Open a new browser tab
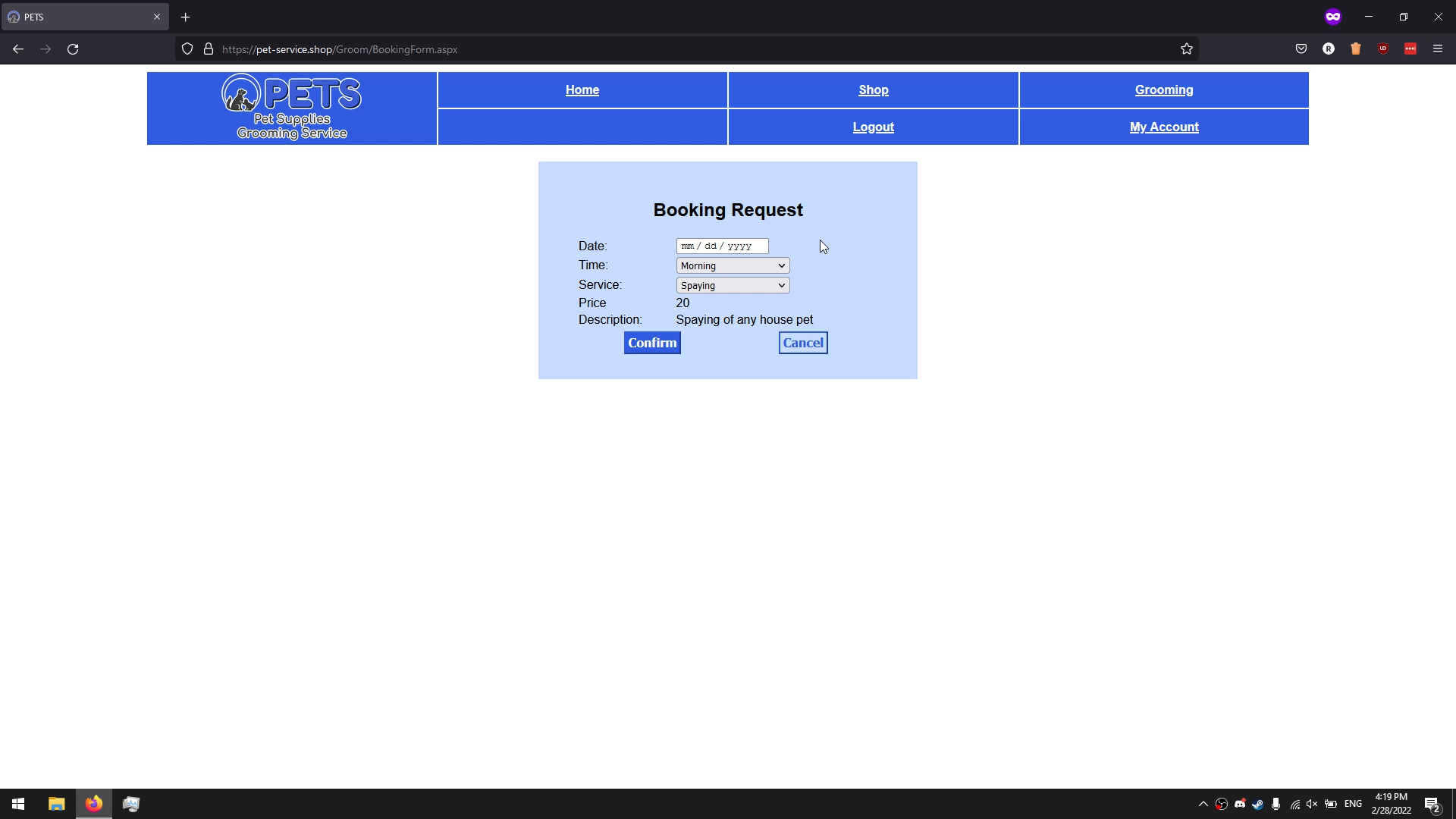The width and height of the screenshot is (1456, 819). [x=186, y=17]
